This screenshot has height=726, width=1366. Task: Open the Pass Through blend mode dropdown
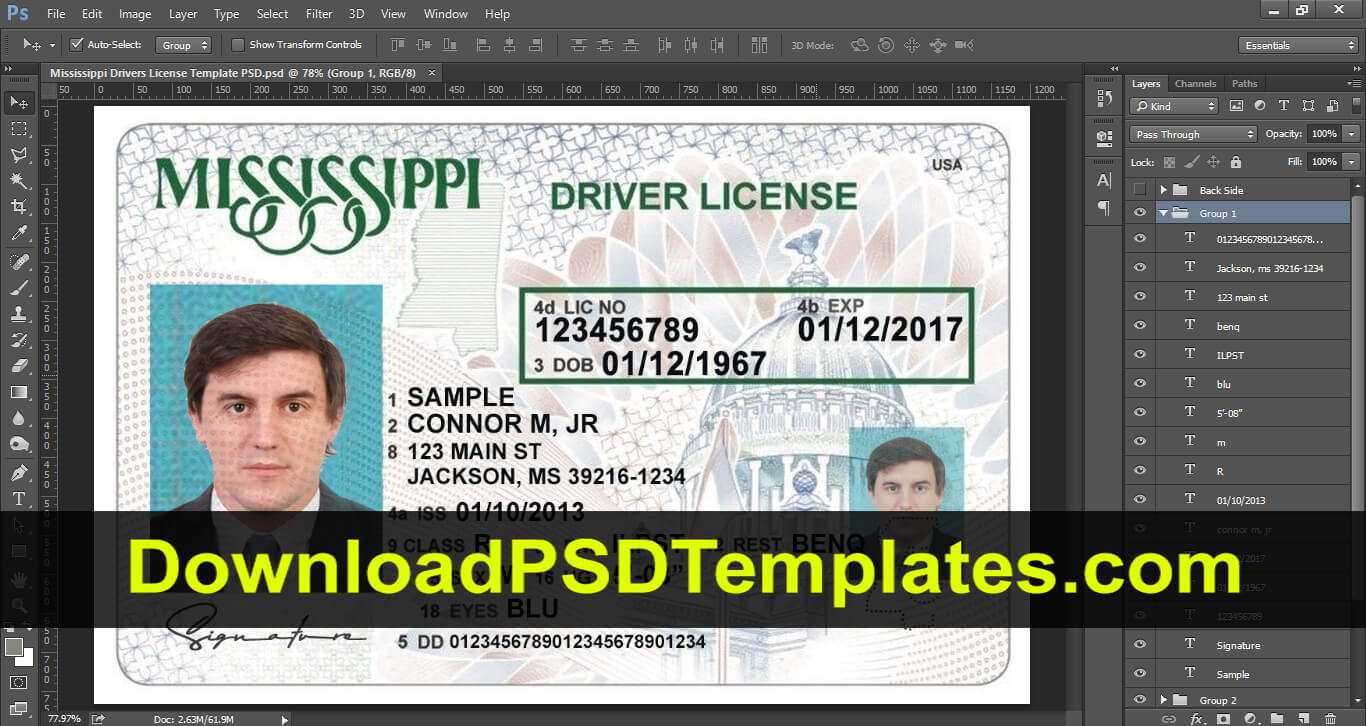tap(1194, 134)
